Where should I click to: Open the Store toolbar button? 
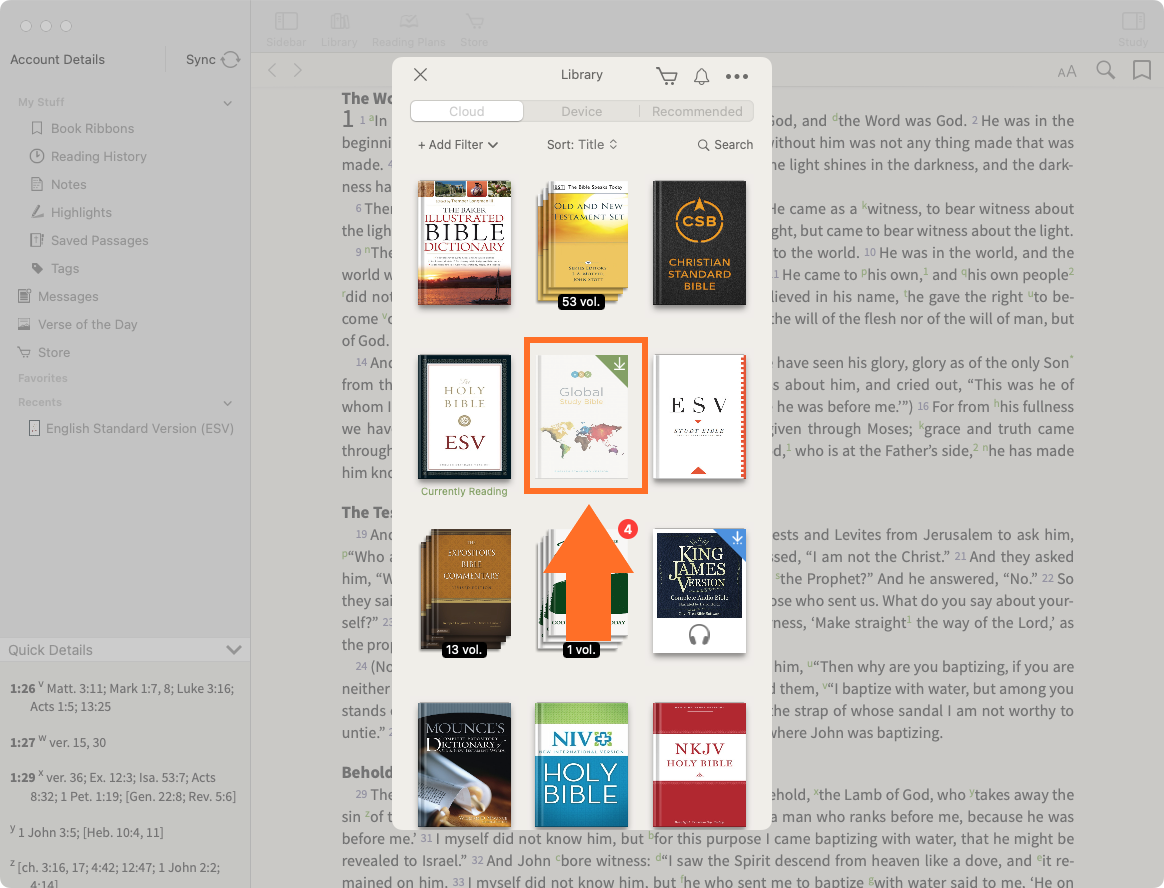pos(474,28)
